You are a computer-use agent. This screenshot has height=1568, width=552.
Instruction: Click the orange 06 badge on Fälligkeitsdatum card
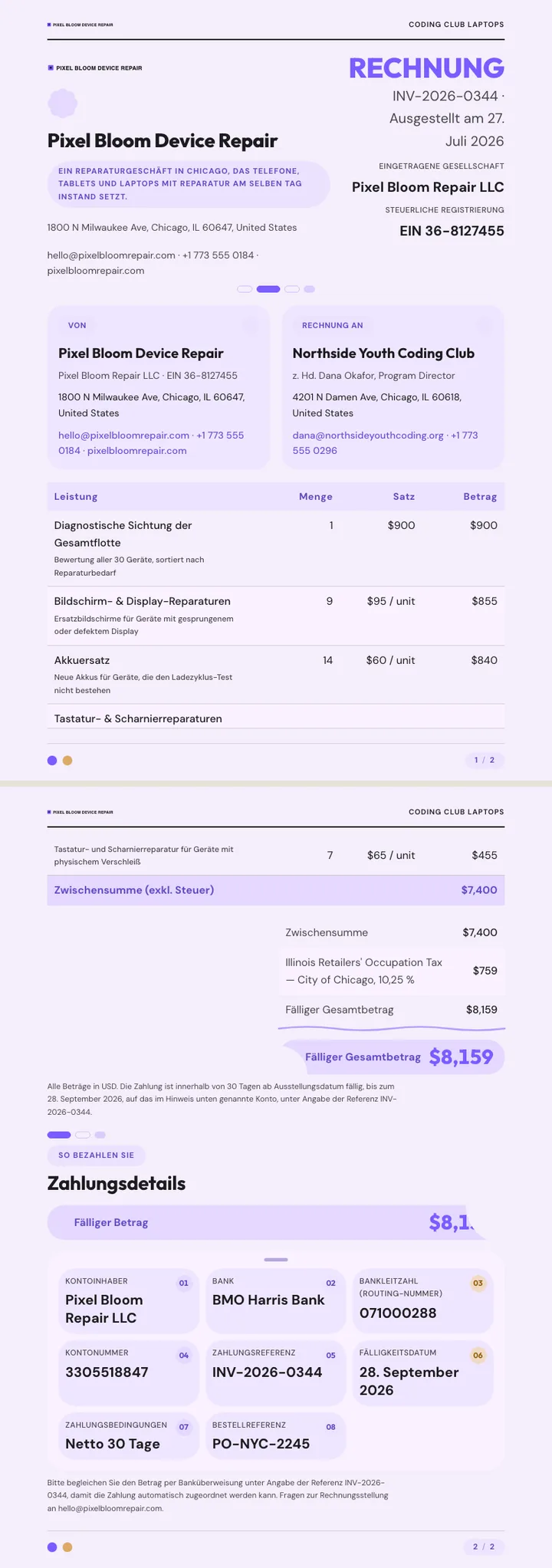(478, 1356)
